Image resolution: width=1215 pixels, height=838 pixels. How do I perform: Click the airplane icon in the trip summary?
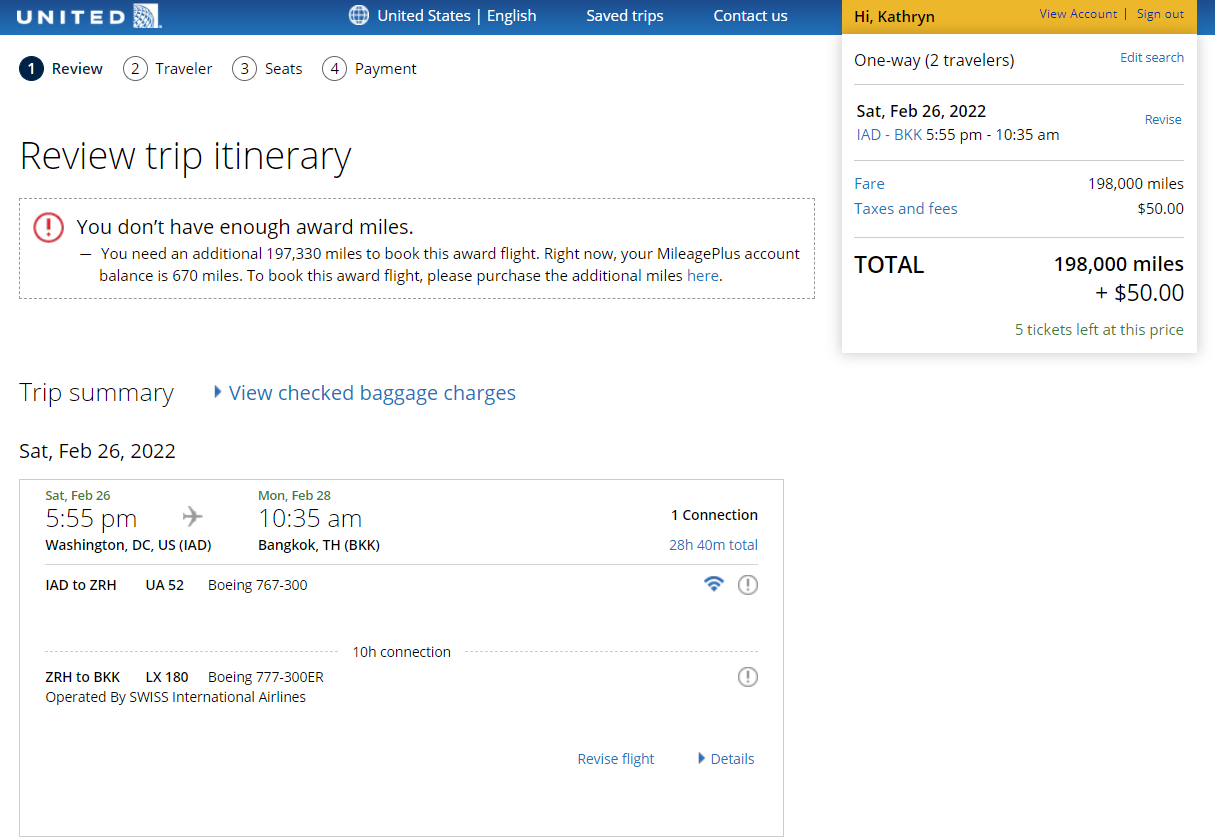coord(190,516)
